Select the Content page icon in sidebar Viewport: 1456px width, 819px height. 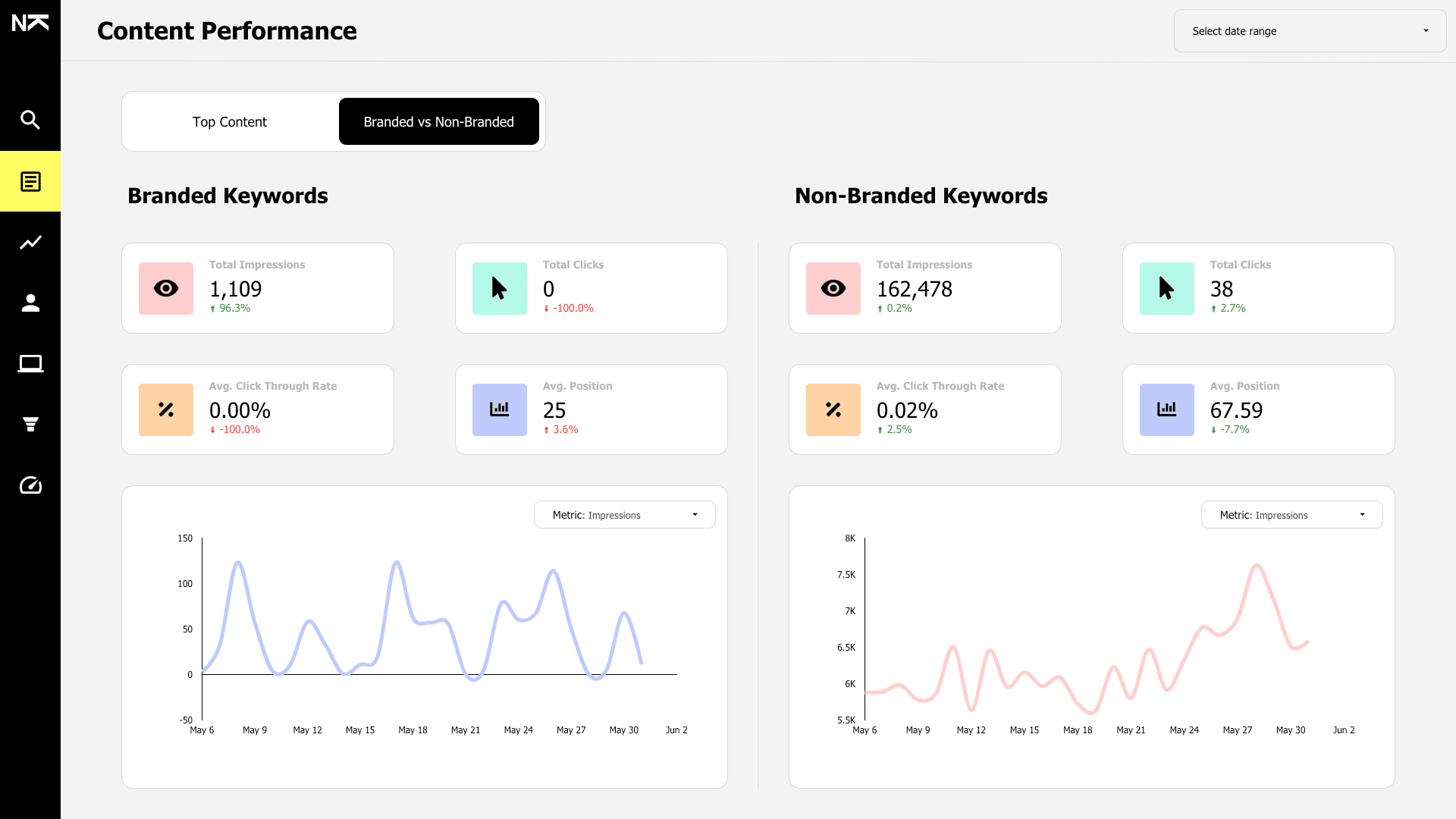pos(30,182)
